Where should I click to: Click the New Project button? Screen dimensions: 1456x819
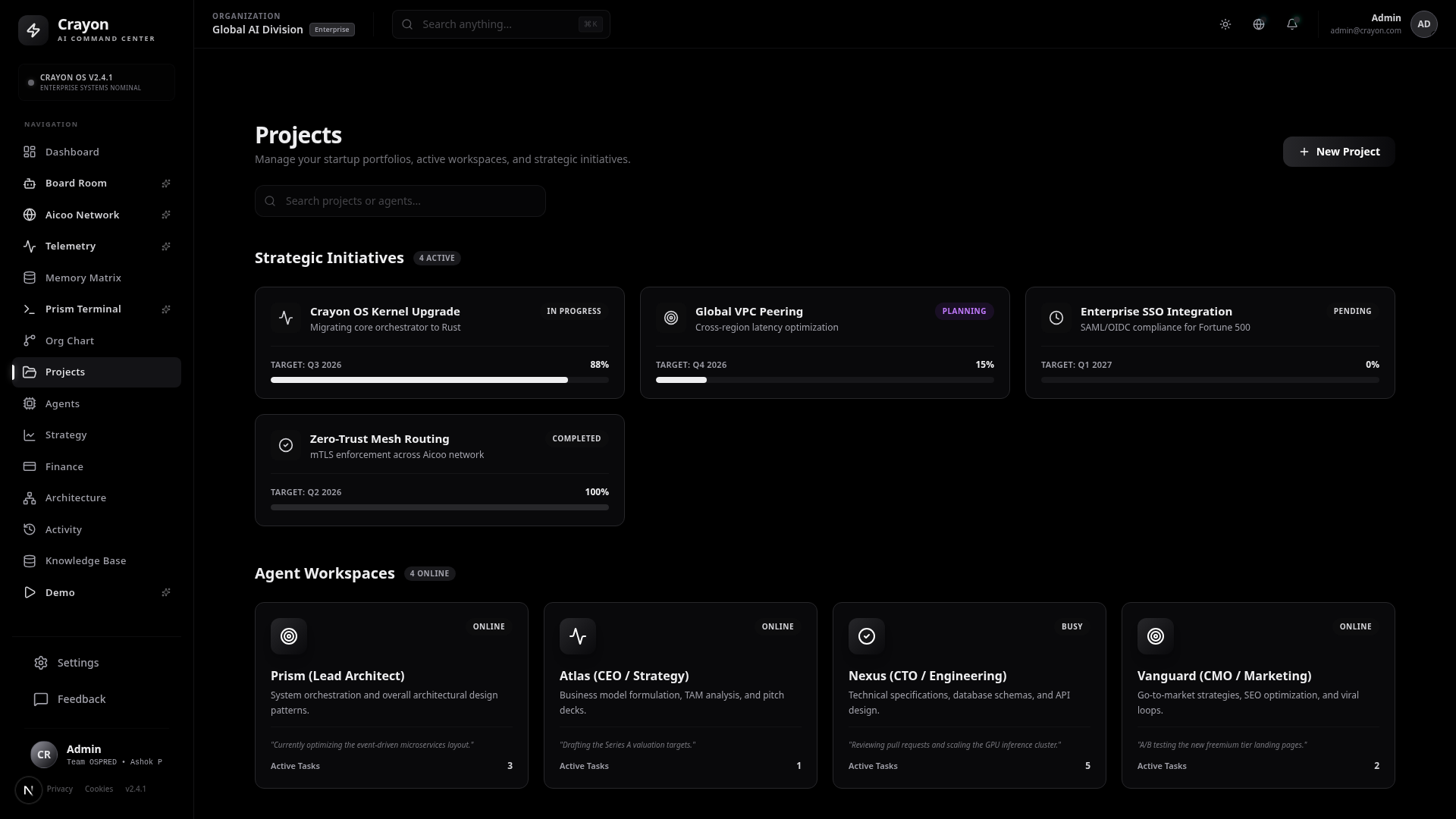1338,152
